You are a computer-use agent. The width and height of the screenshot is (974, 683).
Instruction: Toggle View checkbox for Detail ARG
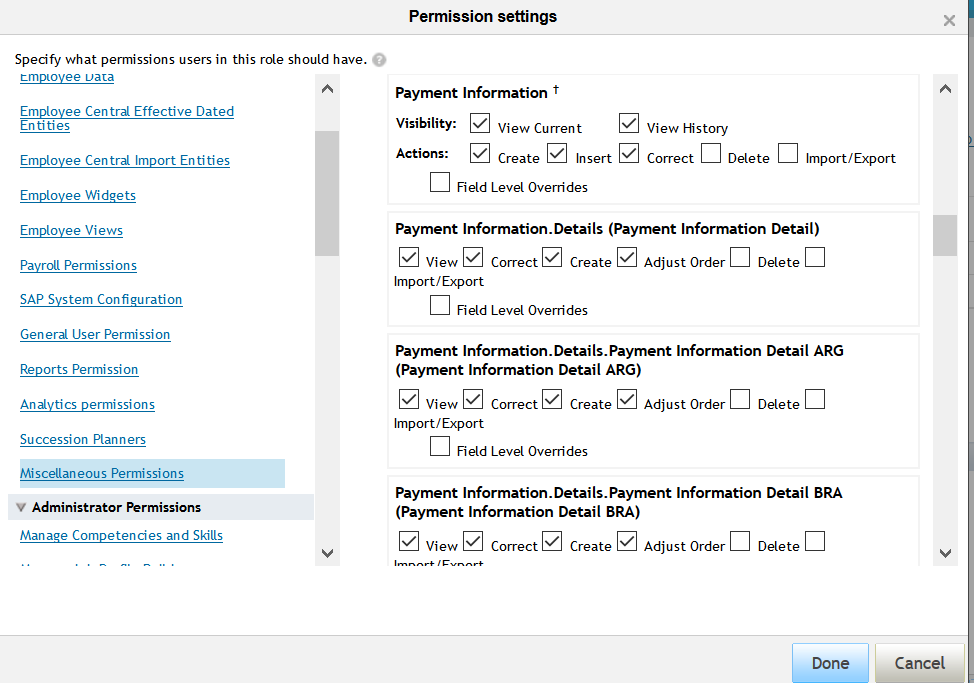coord(409,399)
